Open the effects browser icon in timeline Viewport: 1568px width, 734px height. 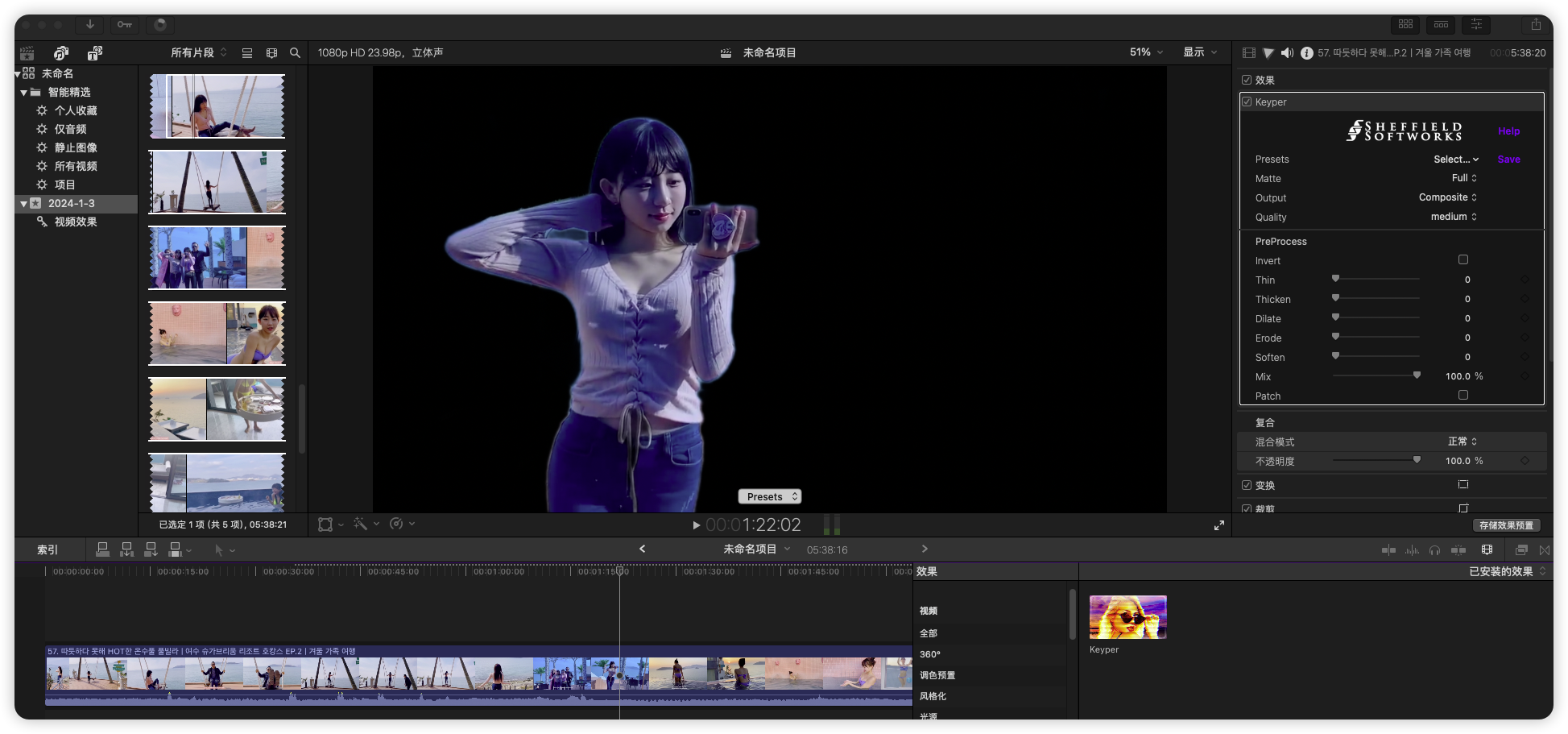coord(1521,550)
